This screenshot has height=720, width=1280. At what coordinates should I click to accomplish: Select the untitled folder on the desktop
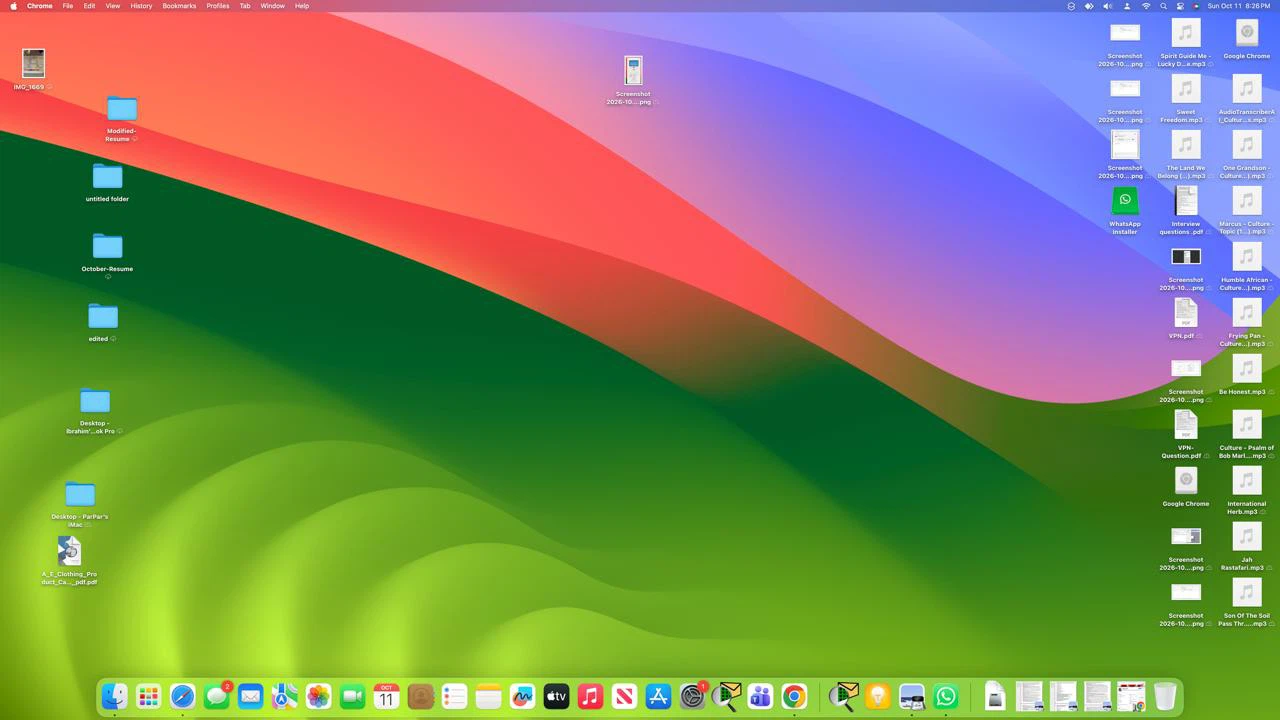tap(107, 176)
